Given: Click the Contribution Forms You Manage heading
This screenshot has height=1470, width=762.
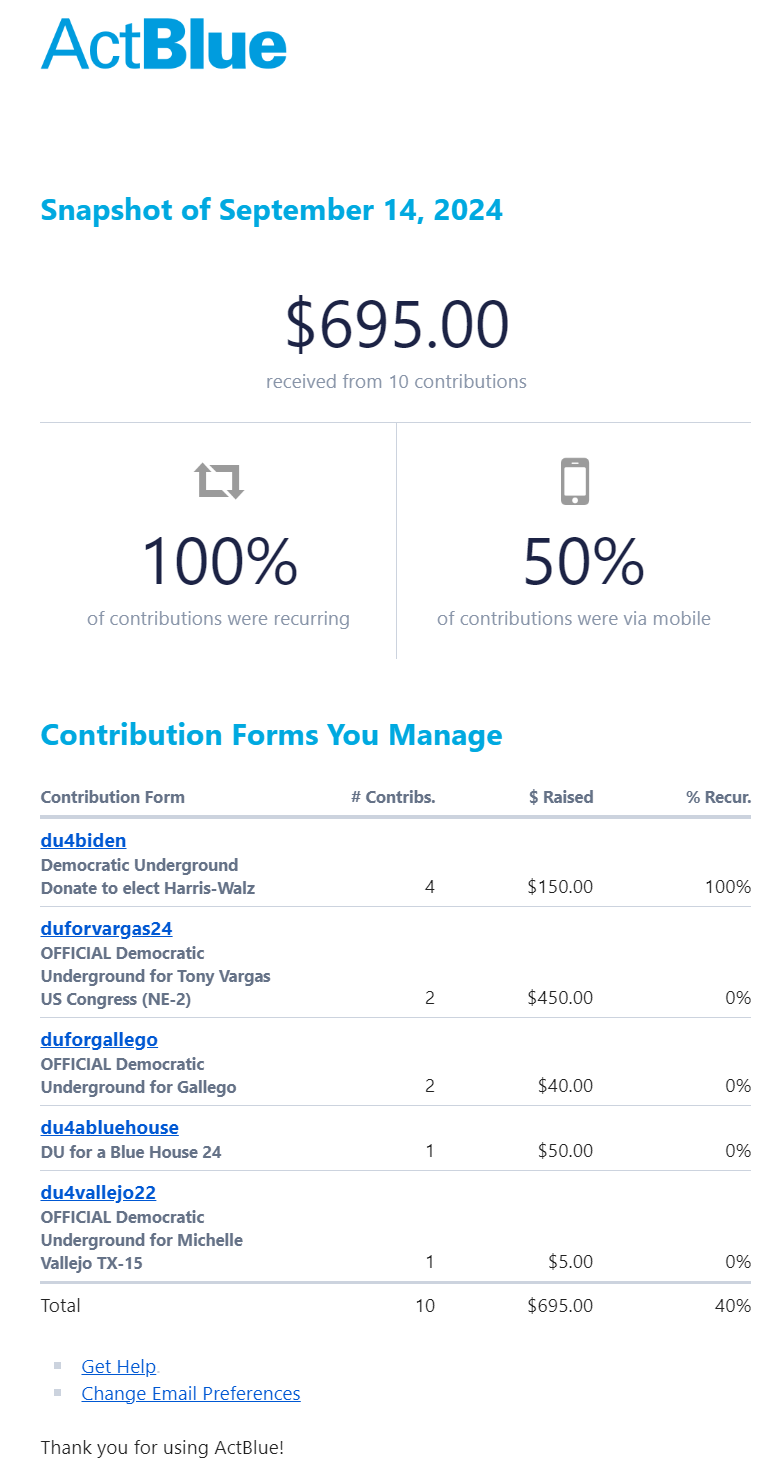Looking at the screenshot, I should (272, 735).
